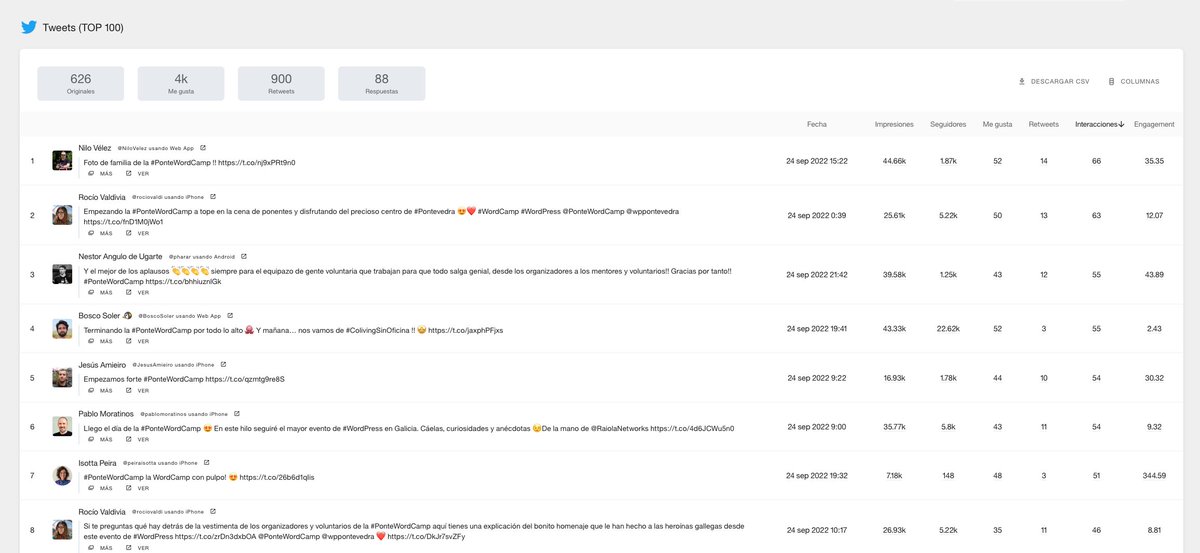
Task: Open external link icon beside @pablomoratinos usando iPhone
Action: [237, 414]
